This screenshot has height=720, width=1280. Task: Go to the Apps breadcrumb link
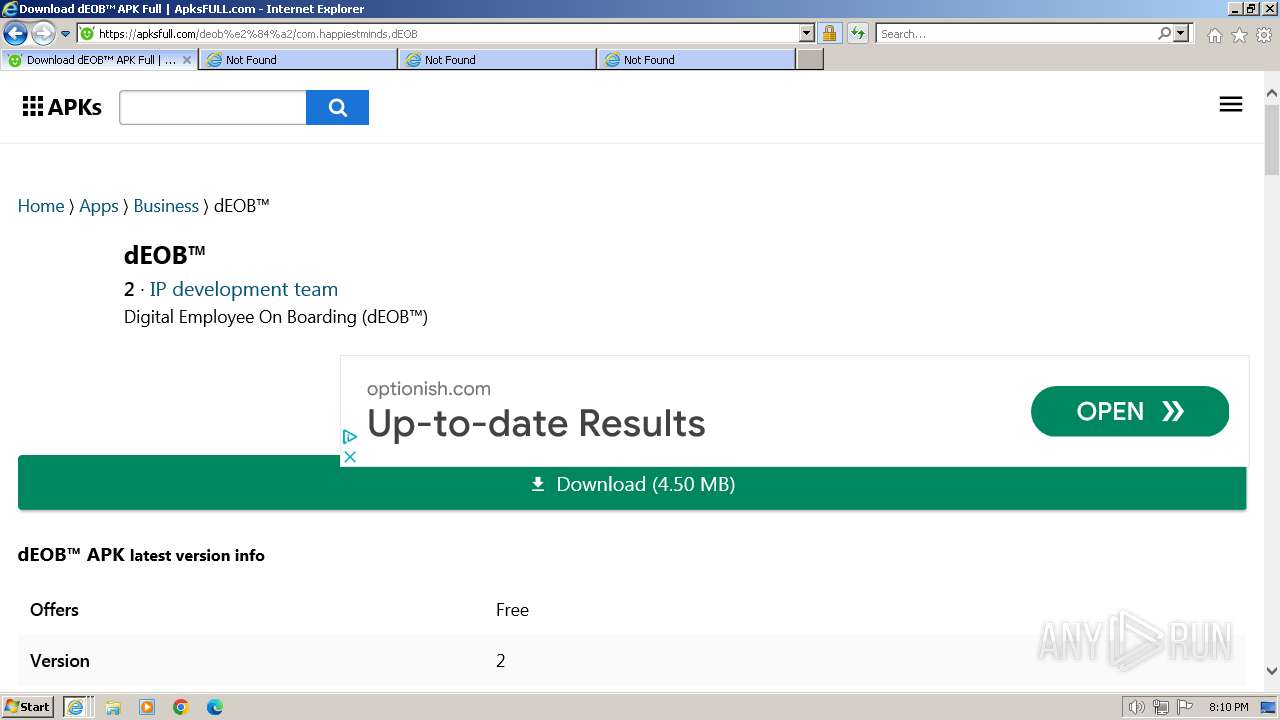(x=99, y=206)
